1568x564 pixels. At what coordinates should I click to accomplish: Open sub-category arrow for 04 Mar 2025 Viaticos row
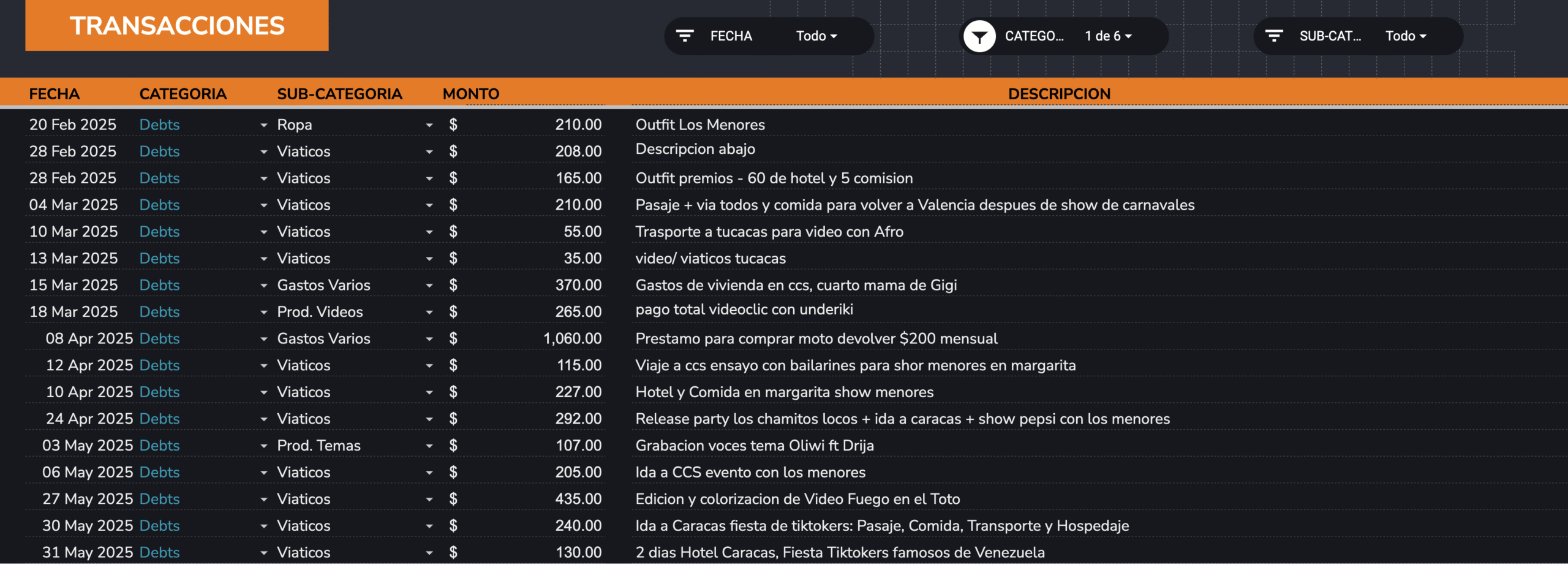(x=429, y=205)
